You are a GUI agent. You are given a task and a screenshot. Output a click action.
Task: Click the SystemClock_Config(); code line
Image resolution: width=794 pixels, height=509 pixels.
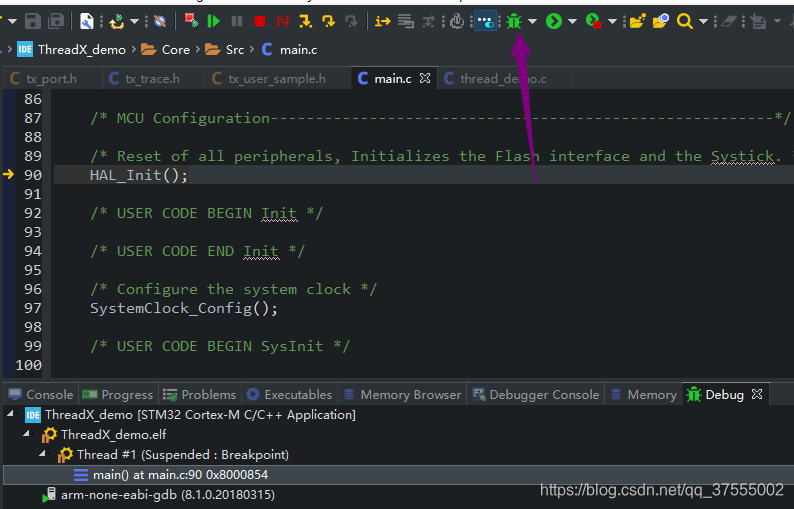(x=184, y=308)
